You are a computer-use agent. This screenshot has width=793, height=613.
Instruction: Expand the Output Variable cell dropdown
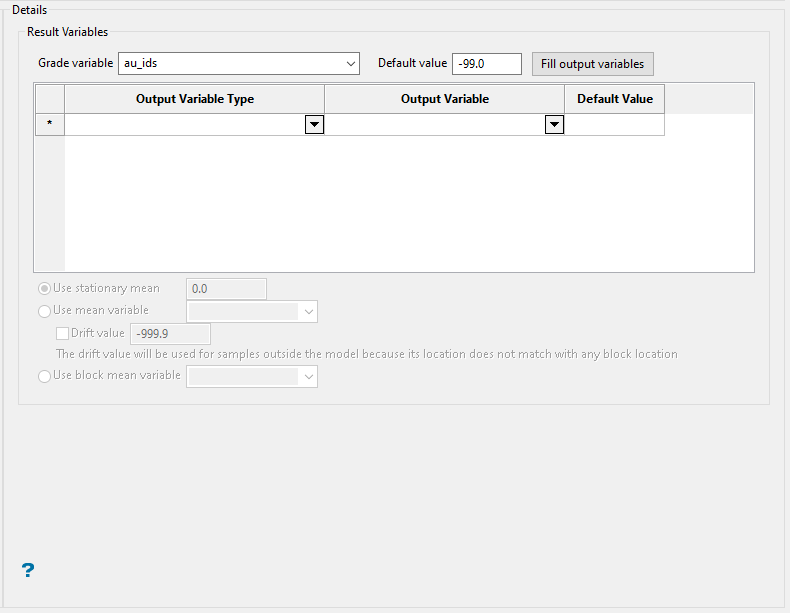click(x=554, y=125)
